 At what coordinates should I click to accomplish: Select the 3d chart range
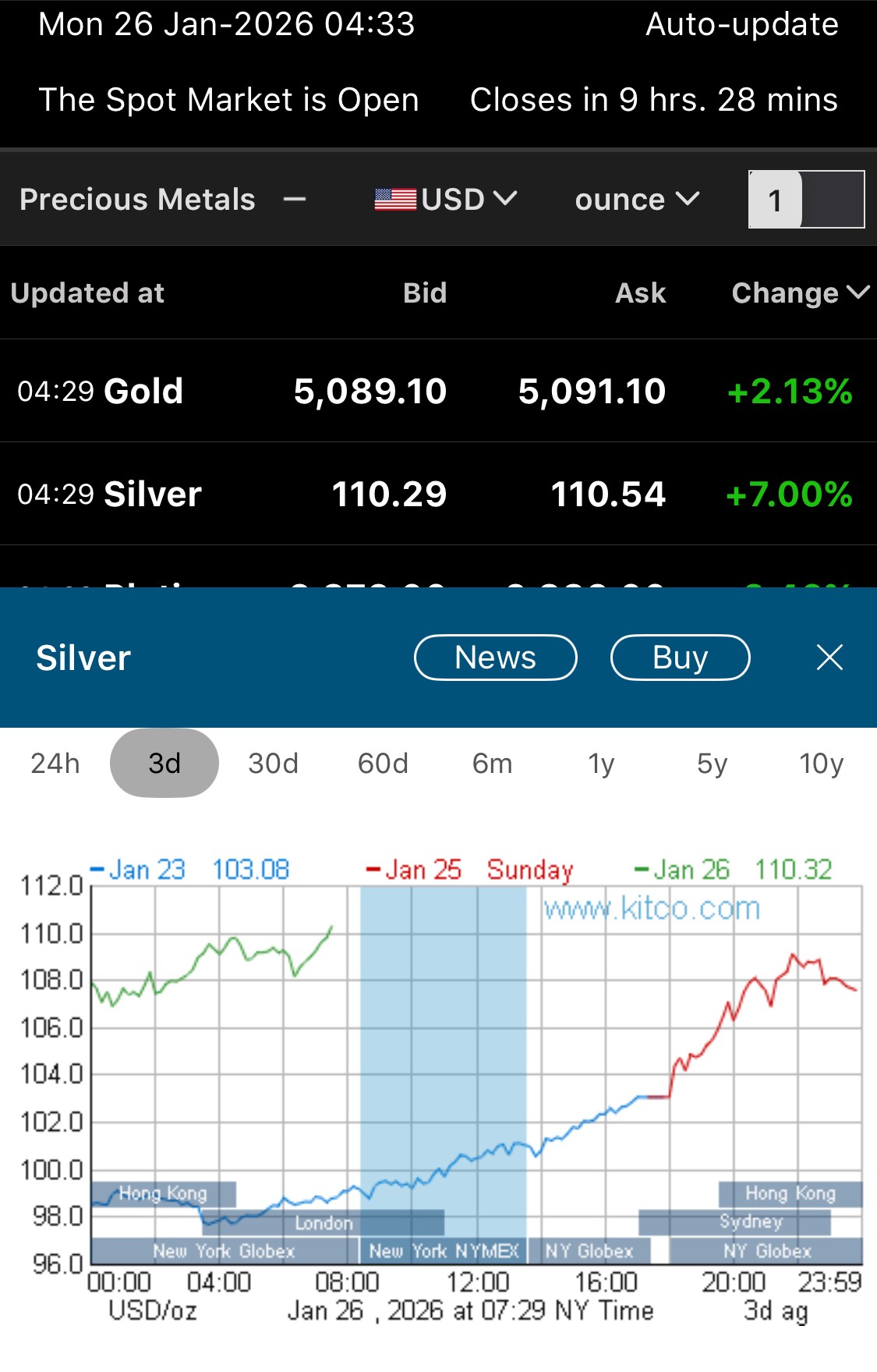tap(164, 763)
